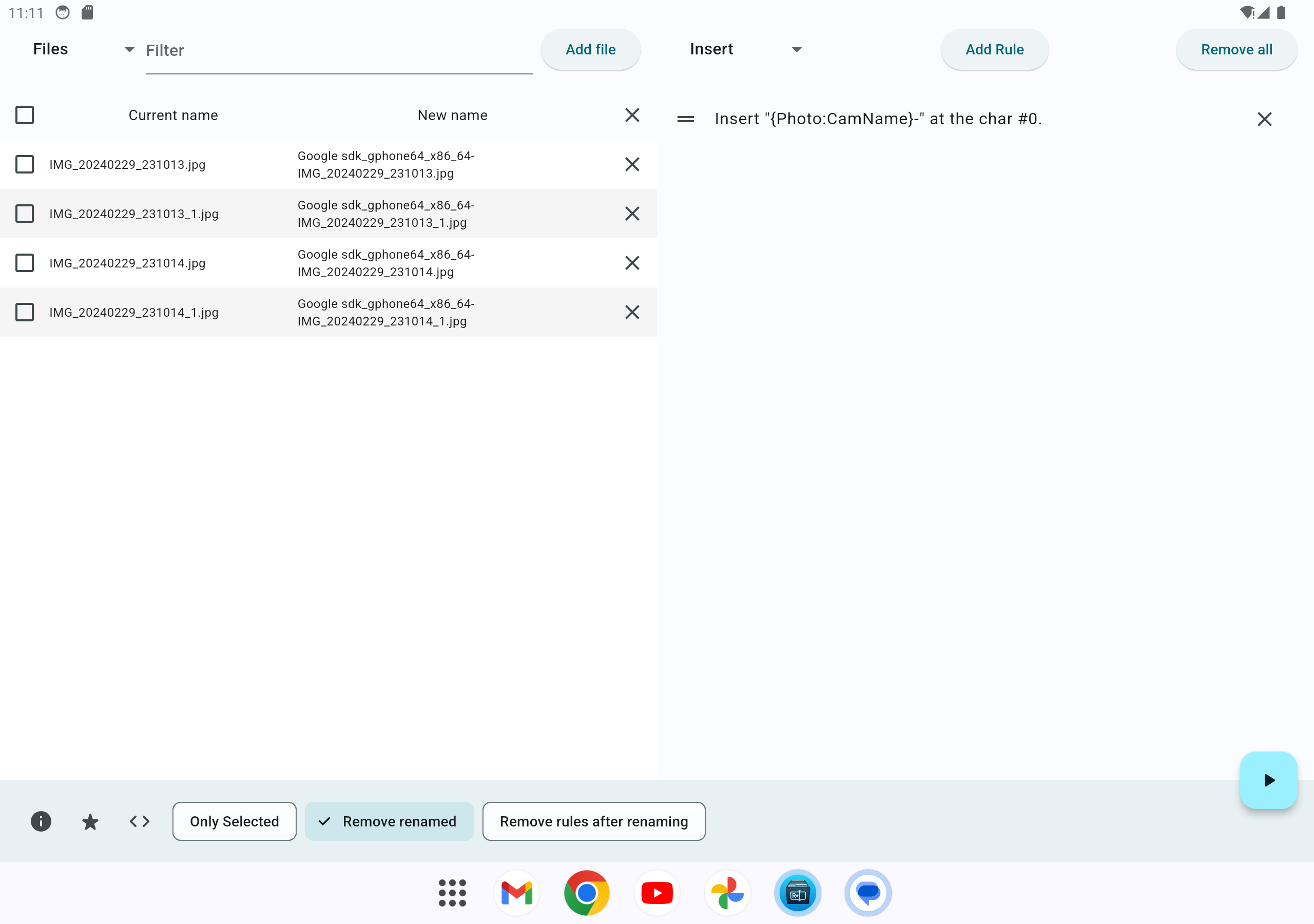This screenshot has width=1314, height=924.
Task: Open the info icon in bottom bar
Action: click(x=41, y=821)
